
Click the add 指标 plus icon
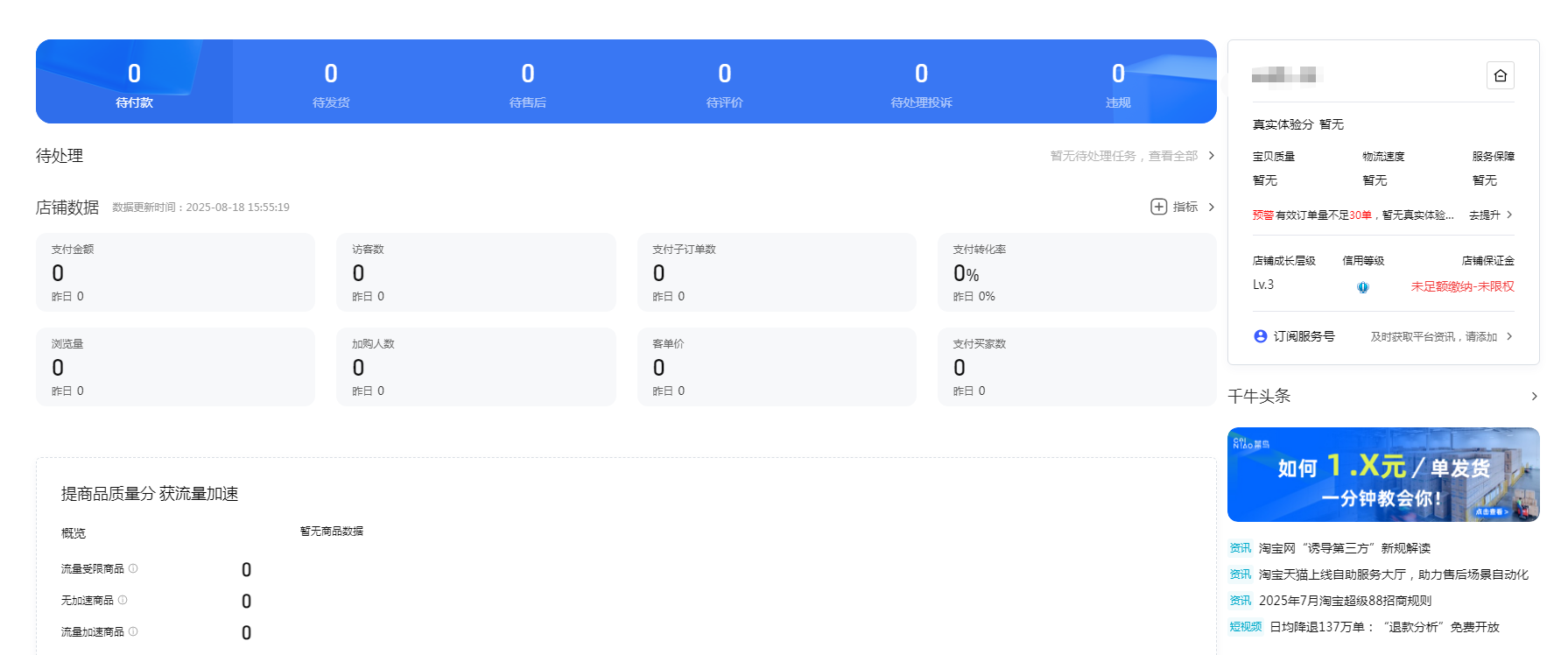coord(1158,207)
